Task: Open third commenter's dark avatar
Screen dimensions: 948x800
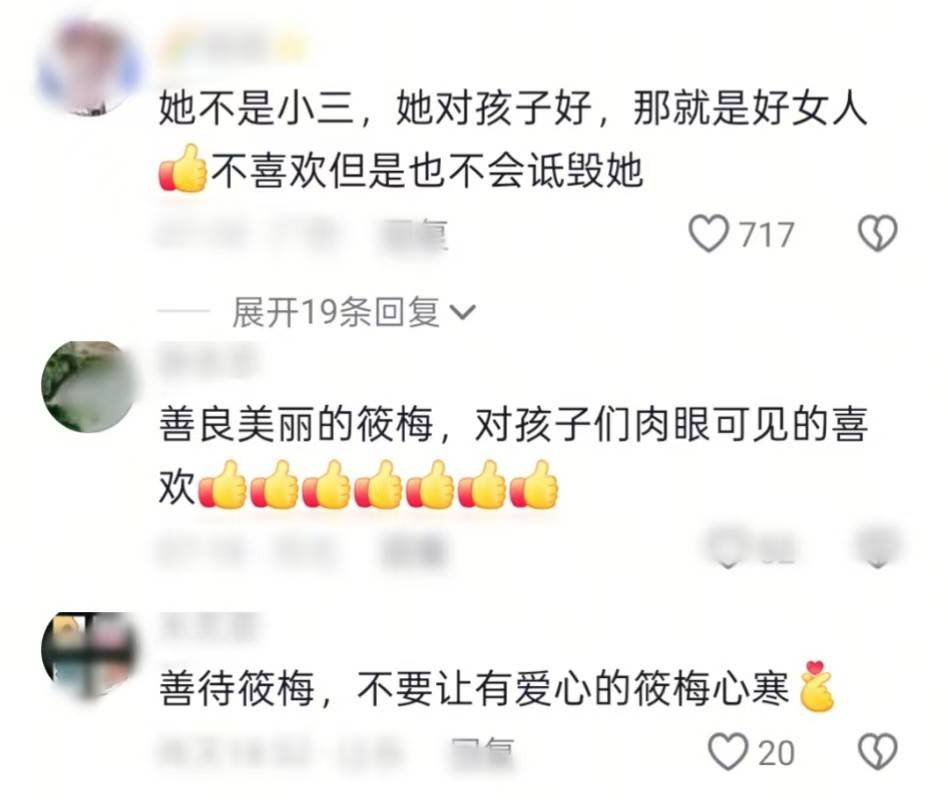Action: tap(88, 657)
